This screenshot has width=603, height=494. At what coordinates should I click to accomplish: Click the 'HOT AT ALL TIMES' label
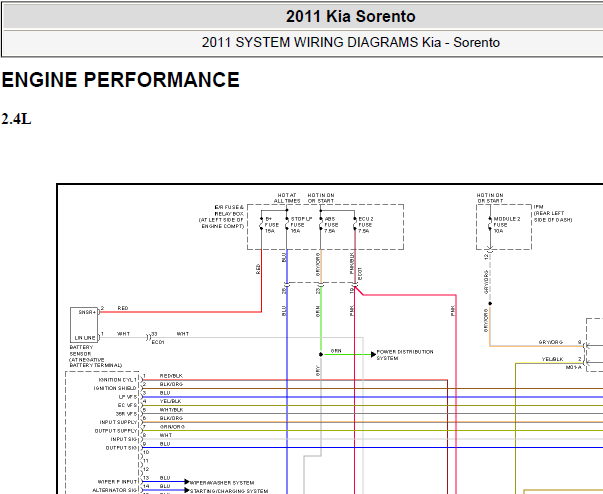pos(287,198)
